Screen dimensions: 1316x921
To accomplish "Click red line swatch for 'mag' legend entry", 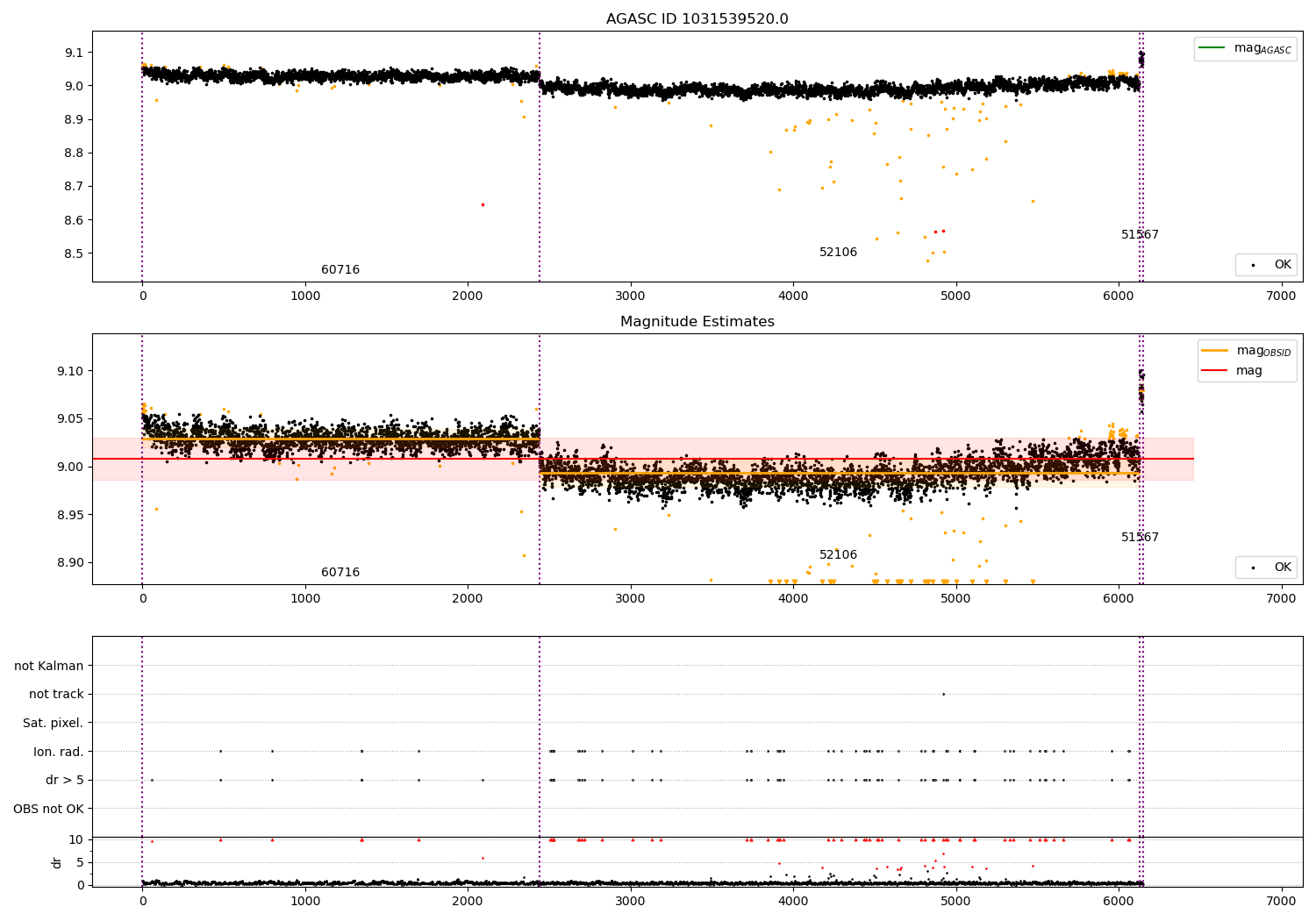I will click(1215, 370).
